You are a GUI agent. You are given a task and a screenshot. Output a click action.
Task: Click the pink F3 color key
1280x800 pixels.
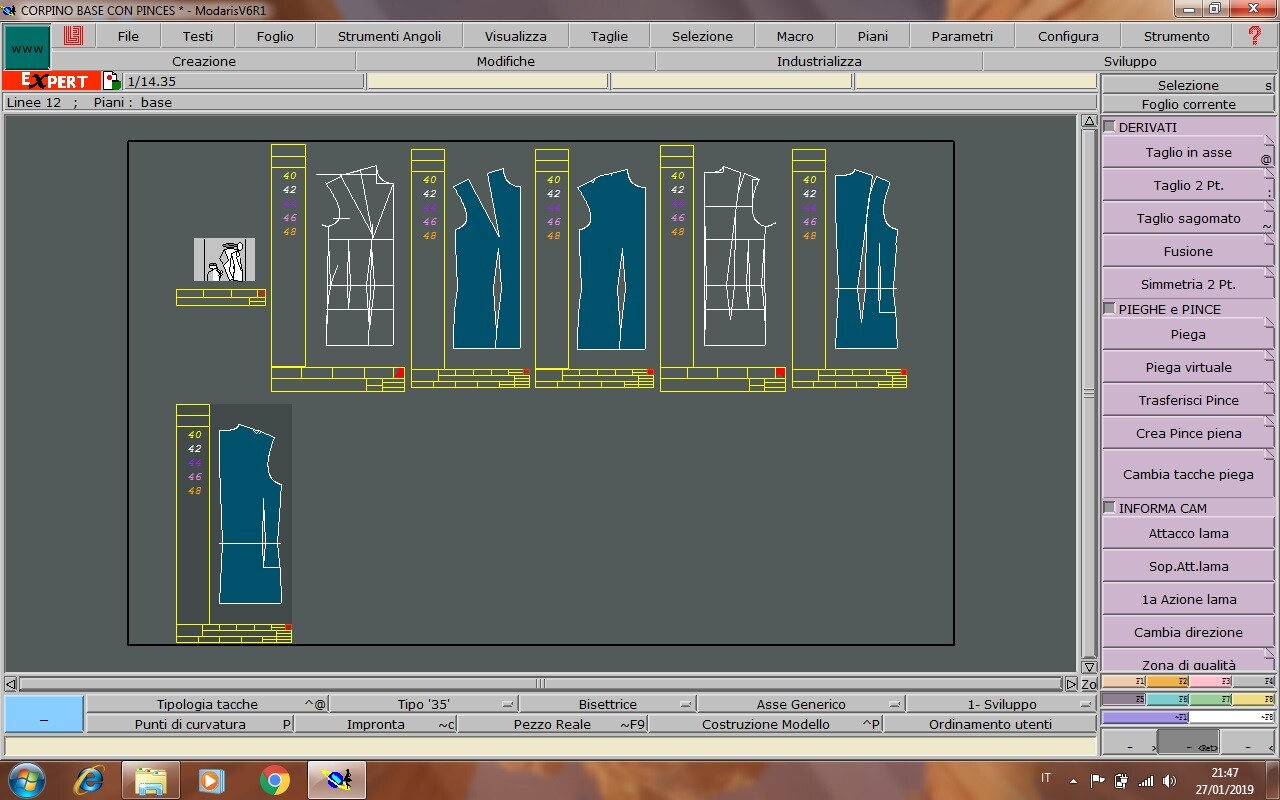click(x=1210, y=681)
